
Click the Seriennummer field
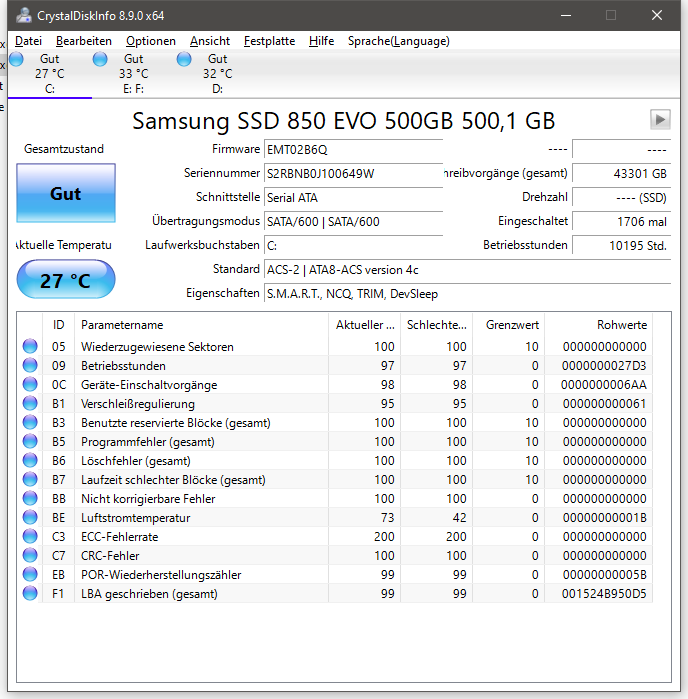coord(353,173)
